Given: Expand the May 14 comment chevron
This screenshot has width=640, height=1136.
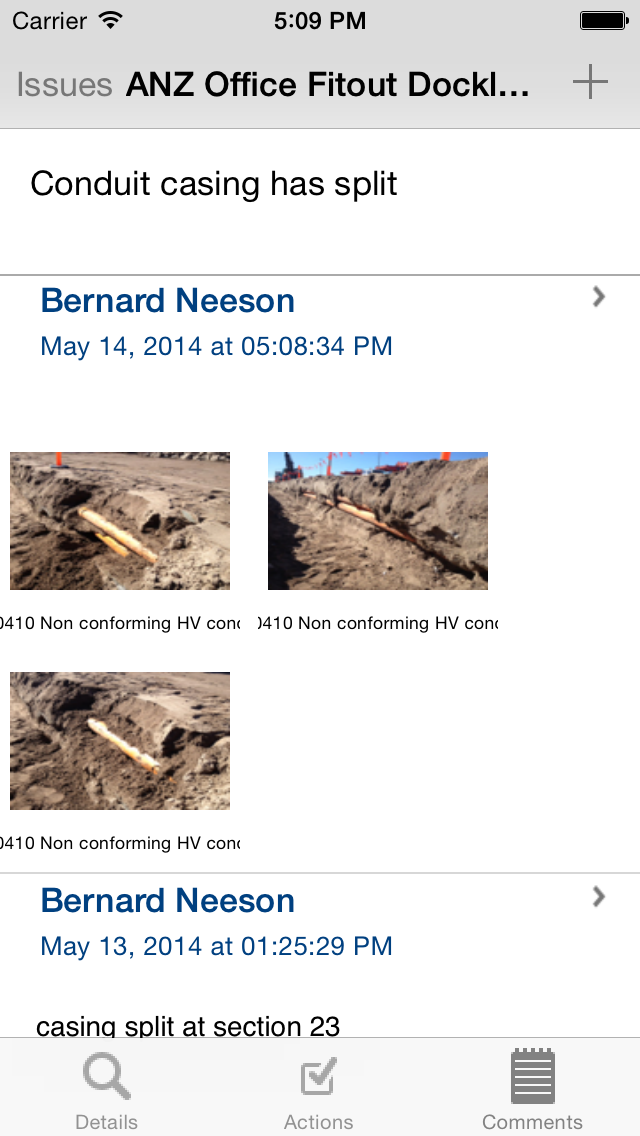Looking at the screenshot, I should pos(599,296).
